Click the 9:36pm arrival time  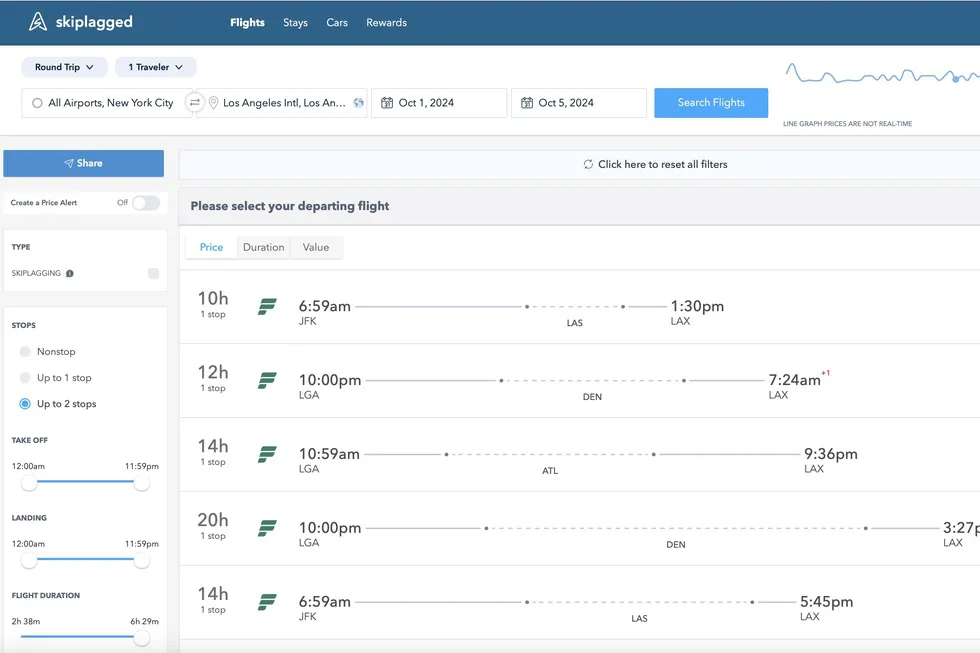coord(831,454)
